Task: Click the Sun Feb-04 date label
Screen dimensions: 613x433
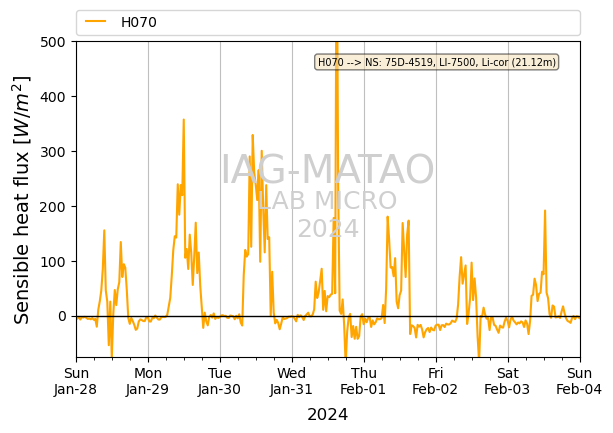Action: pos(579,381)
